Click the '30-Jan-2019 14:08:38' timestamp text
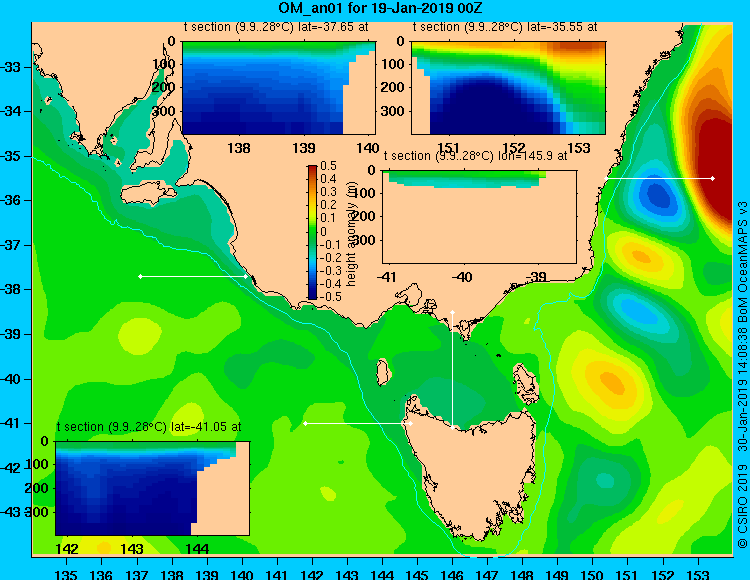The width and height of the screenshot is (750, 580). 743,386
